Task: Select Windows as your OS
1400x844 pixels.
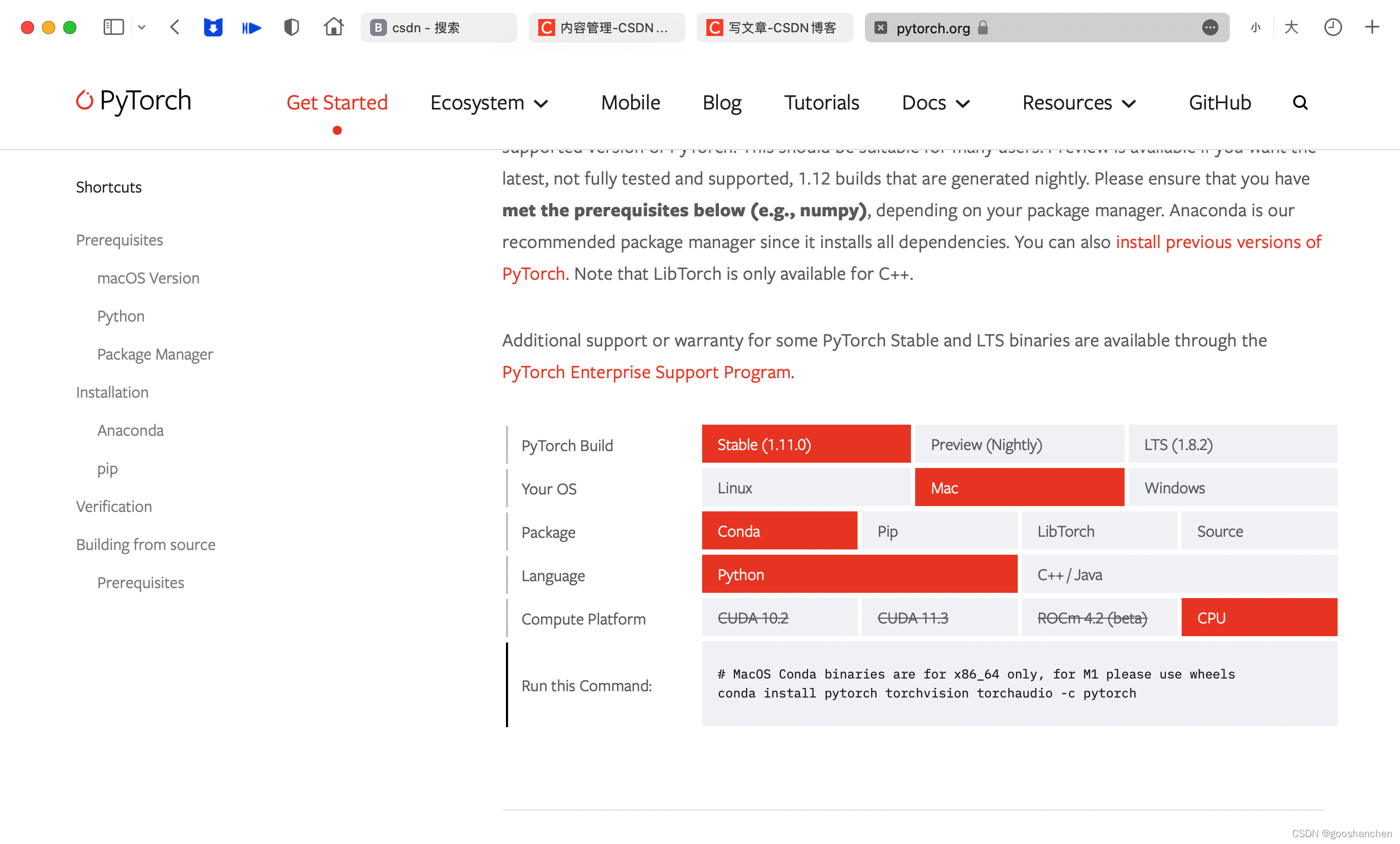Action: pos(1232,487)
